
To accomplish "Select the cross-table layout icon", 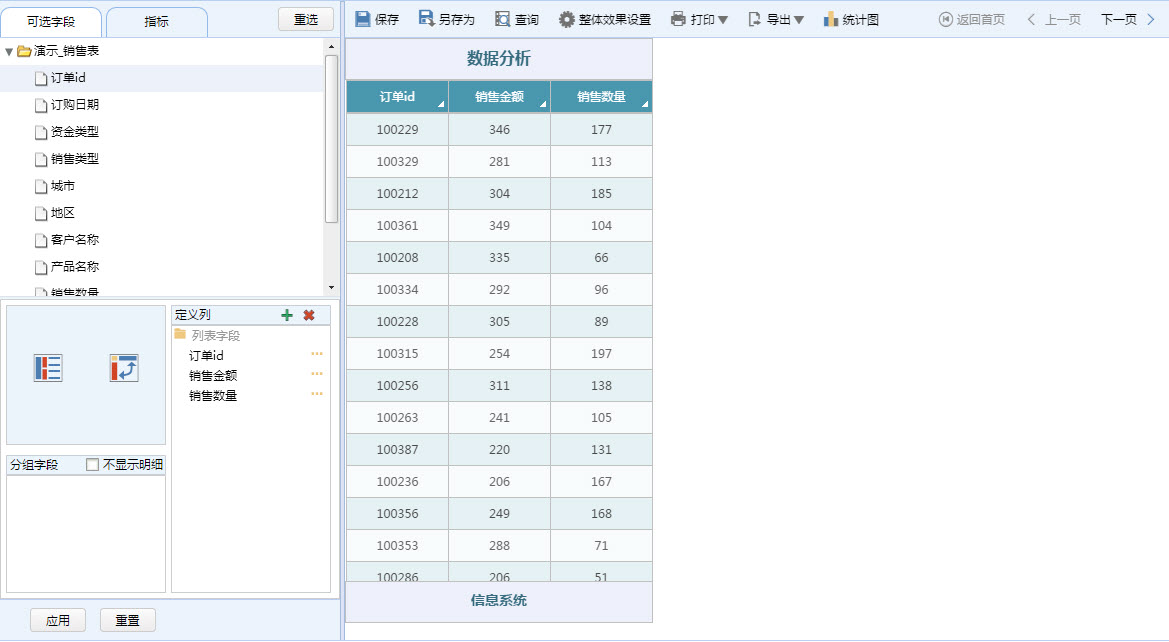I will [x=124, y=368].
